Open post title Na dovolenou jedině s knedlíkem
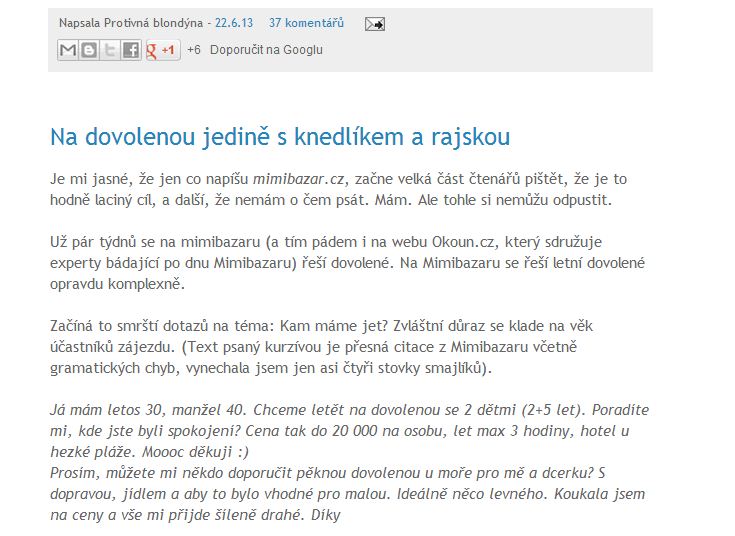The image size is (735, 536). point(280,137)
